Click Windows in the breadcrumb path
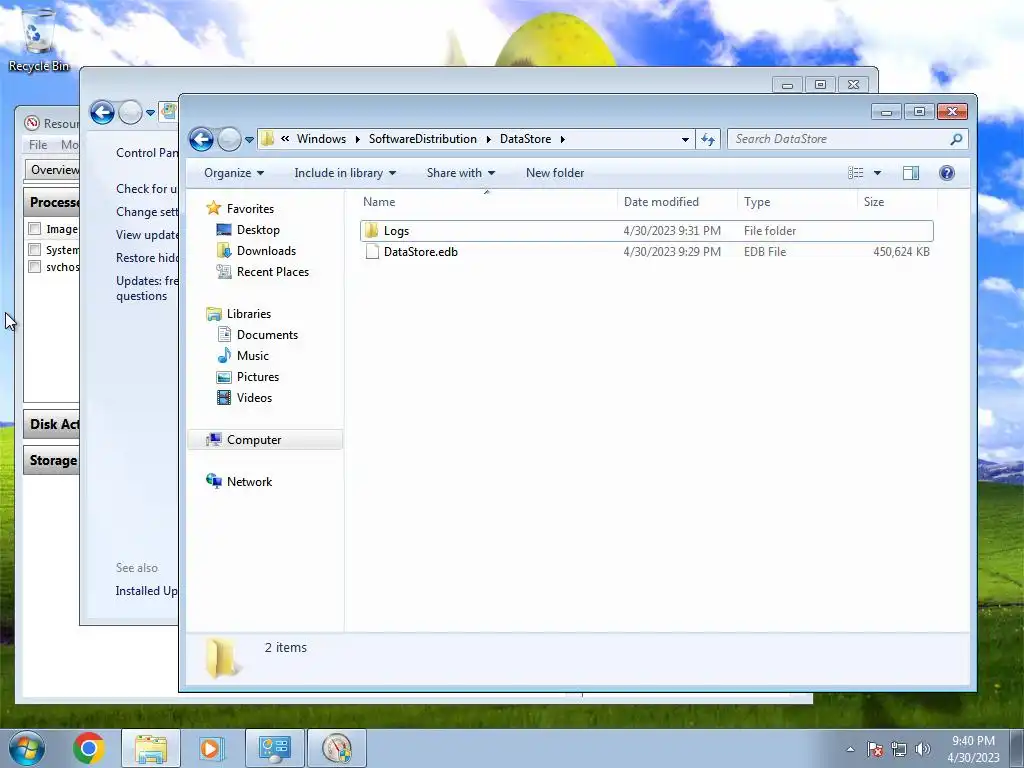The height and width of the screenshot is (768, 1024). pos(321,139)
